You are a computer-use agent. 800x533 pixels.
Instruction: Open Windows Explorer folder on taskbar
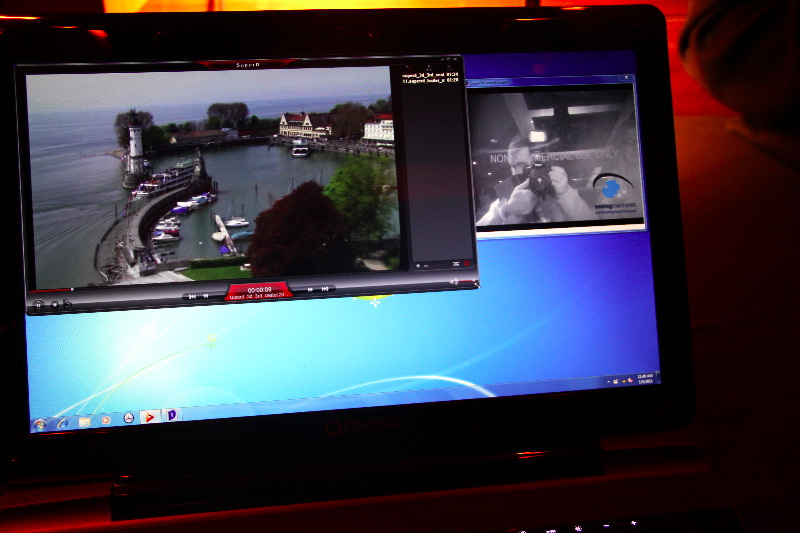tap(84, 421)
